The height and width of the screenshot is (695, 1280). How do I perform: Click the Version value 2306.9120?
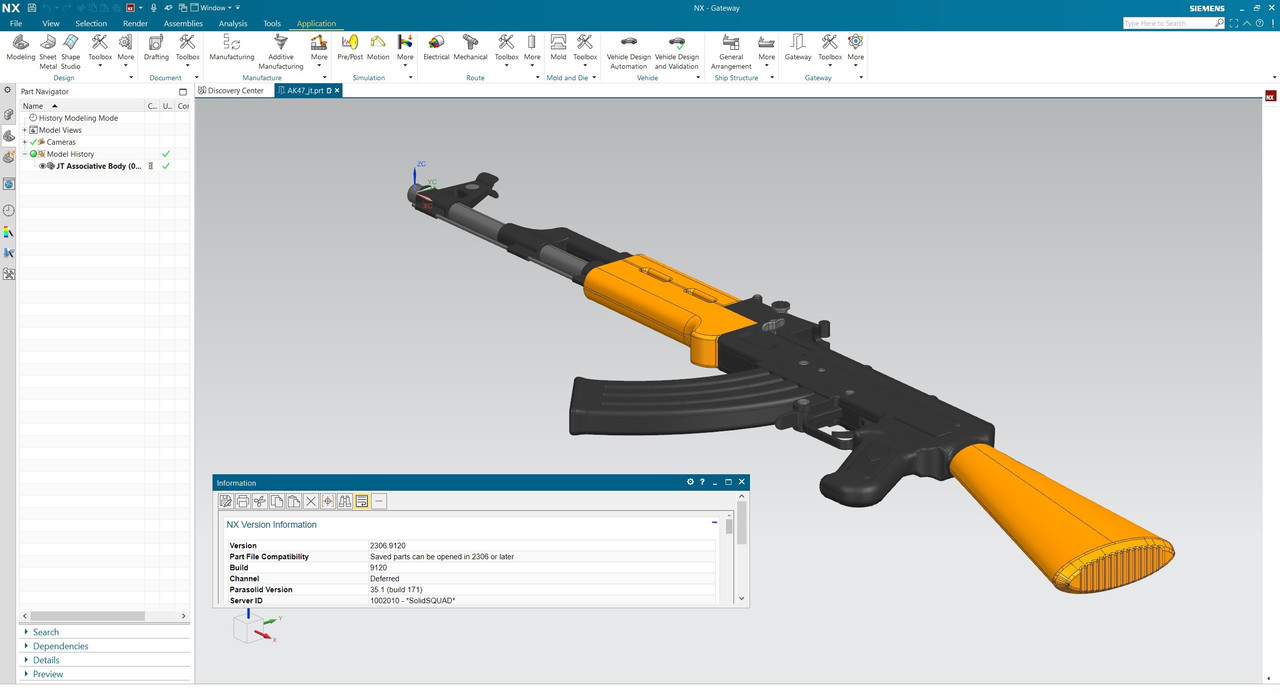pyautogui.click(x=388, y=545)
